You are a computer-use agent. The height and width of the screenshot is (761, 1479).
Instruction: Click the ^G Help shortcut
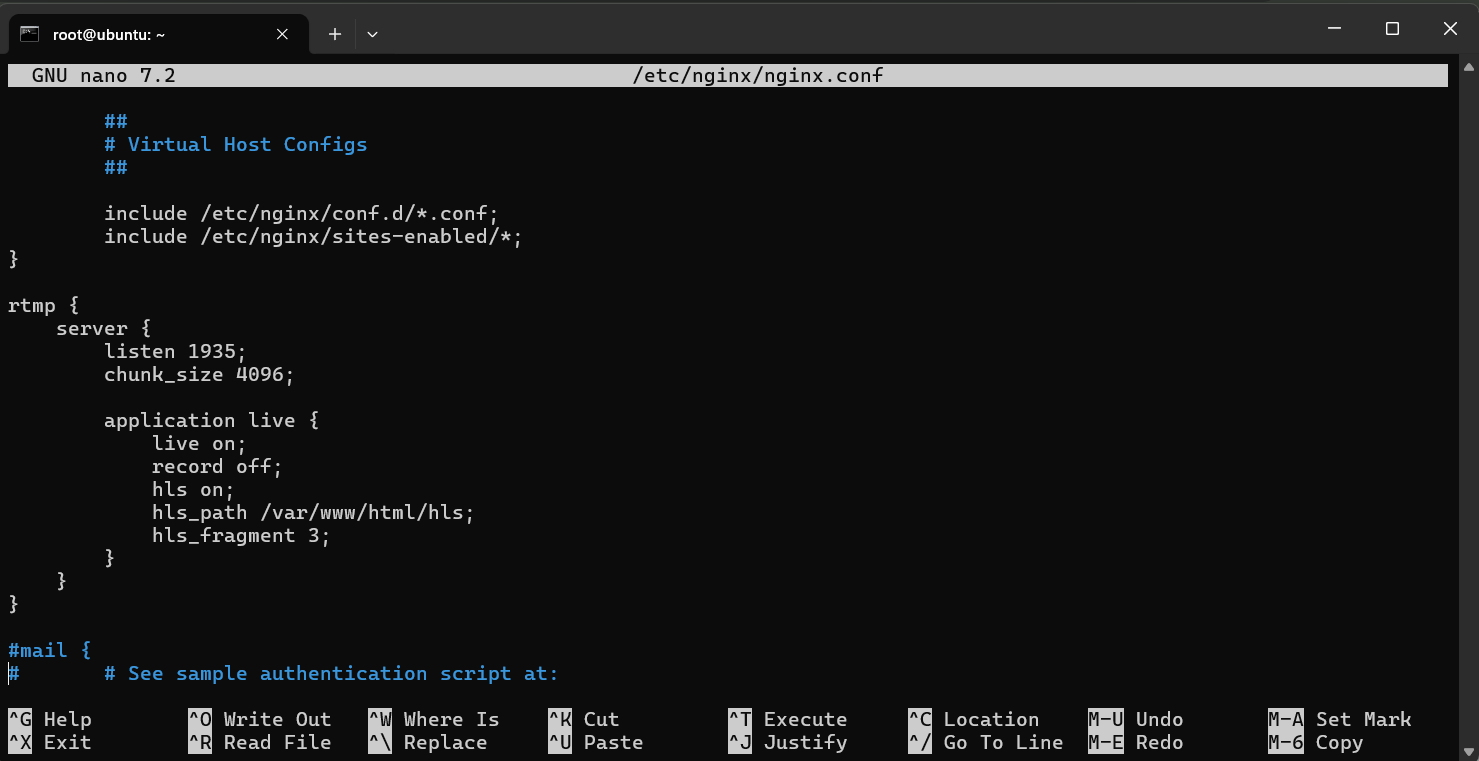coord(50,719)
